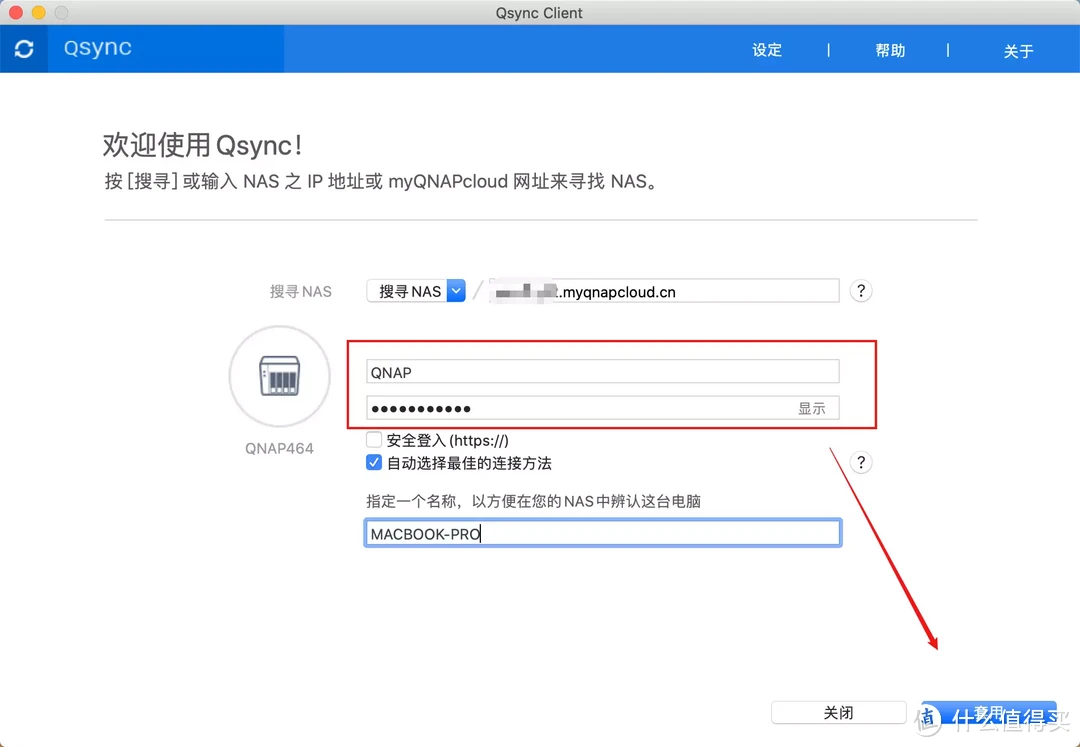Uncheck 自动选择最佳的连接方法 checkbox
The image size is (1080, 747).
(x=374, y=463)
